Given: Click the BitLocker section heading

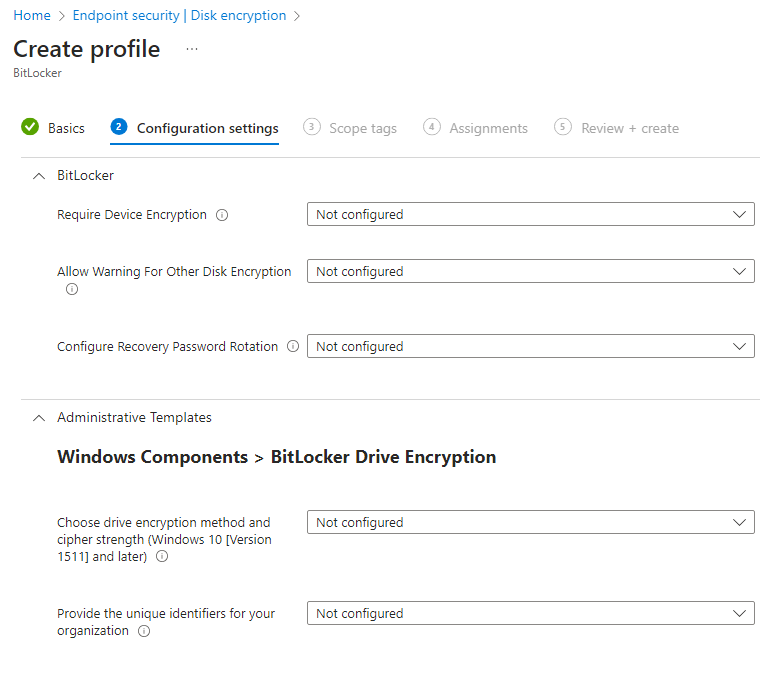Looking at the screenshot, I should 85,175.
